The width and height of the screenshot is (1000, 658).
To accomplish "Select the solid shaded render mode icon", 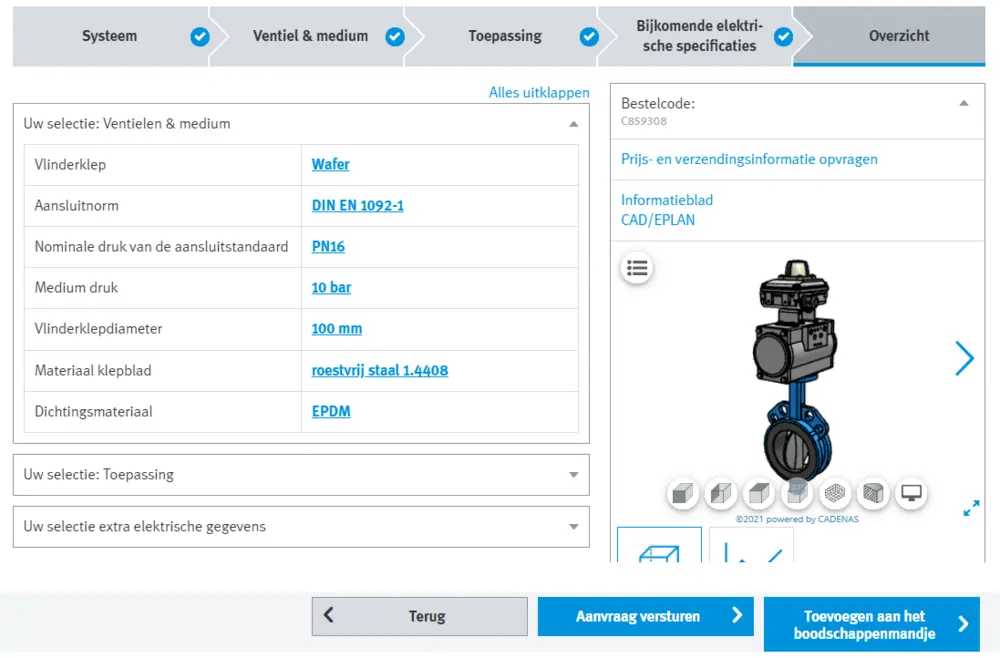I will point(683,493).
